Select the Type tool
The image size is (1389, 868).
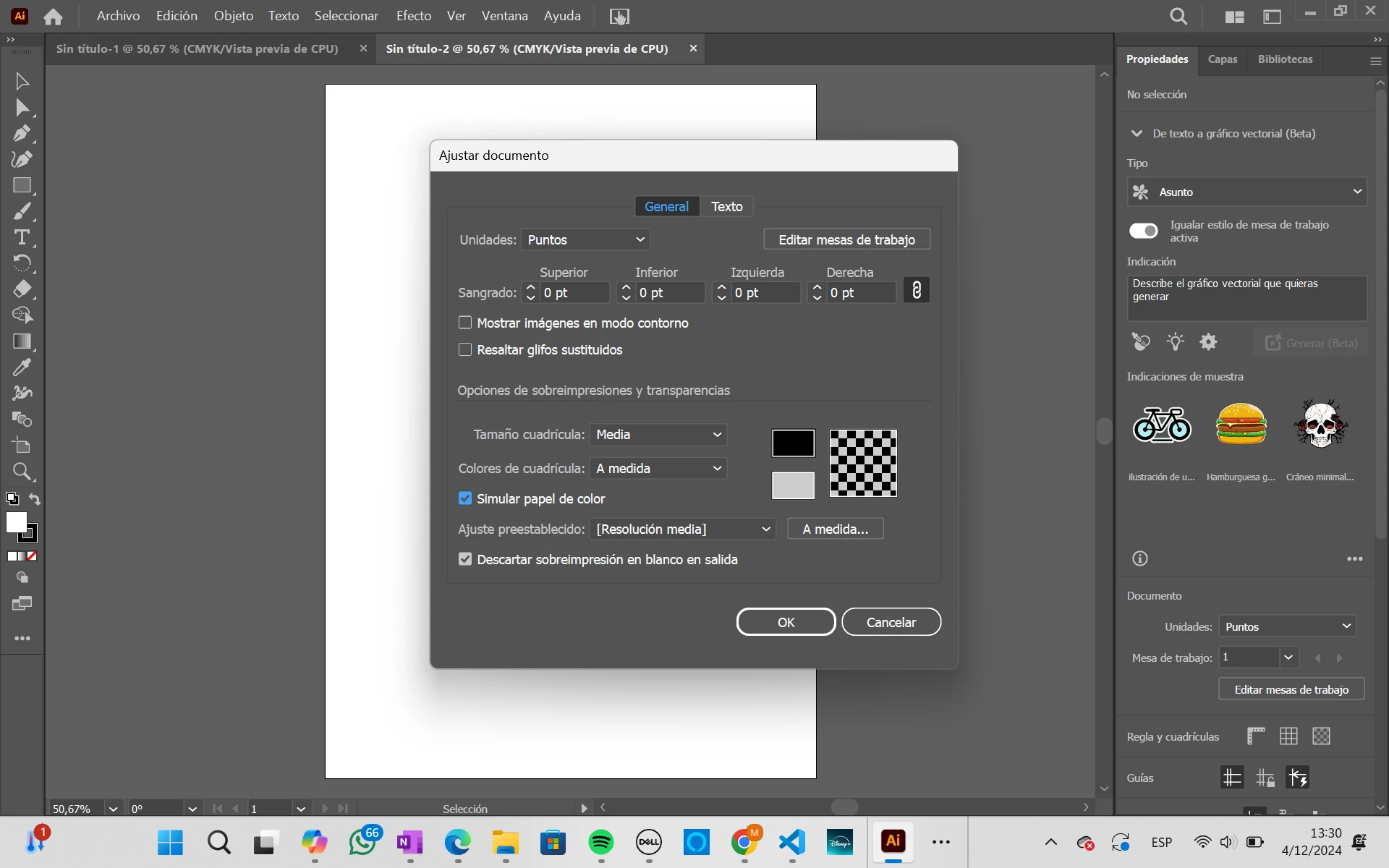pos(22,237)
